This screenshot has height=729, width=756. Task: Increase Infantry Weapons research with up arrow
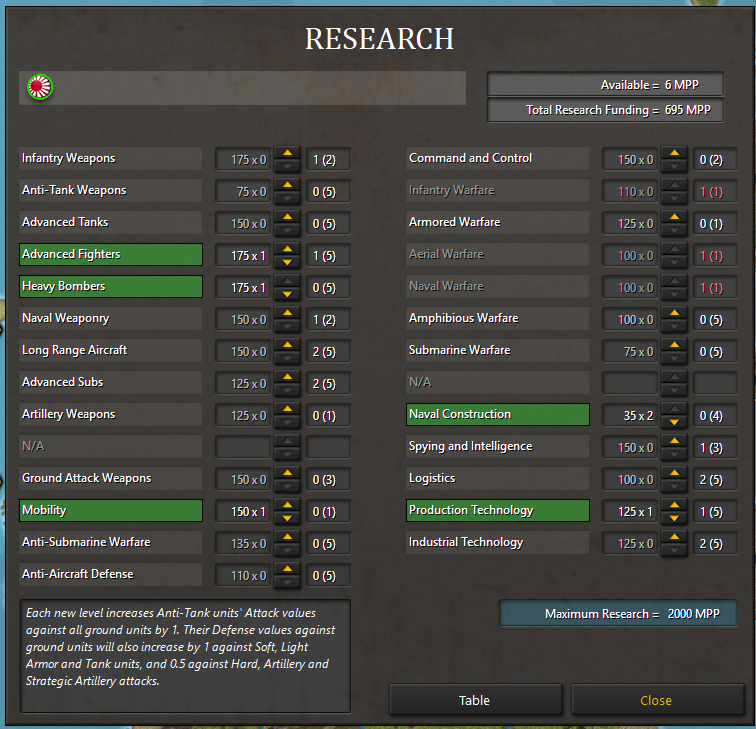[287, 152]
